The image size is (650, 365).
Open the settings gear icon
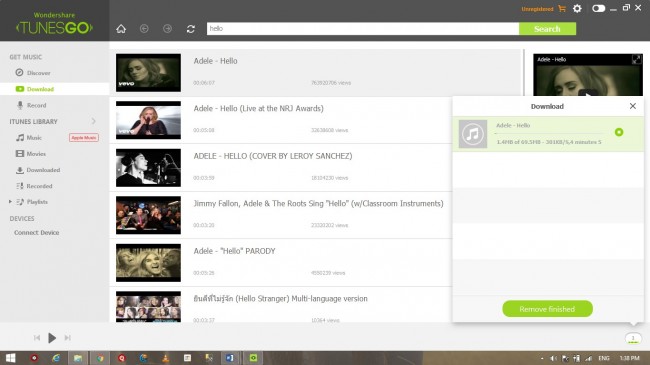(577, 8)
